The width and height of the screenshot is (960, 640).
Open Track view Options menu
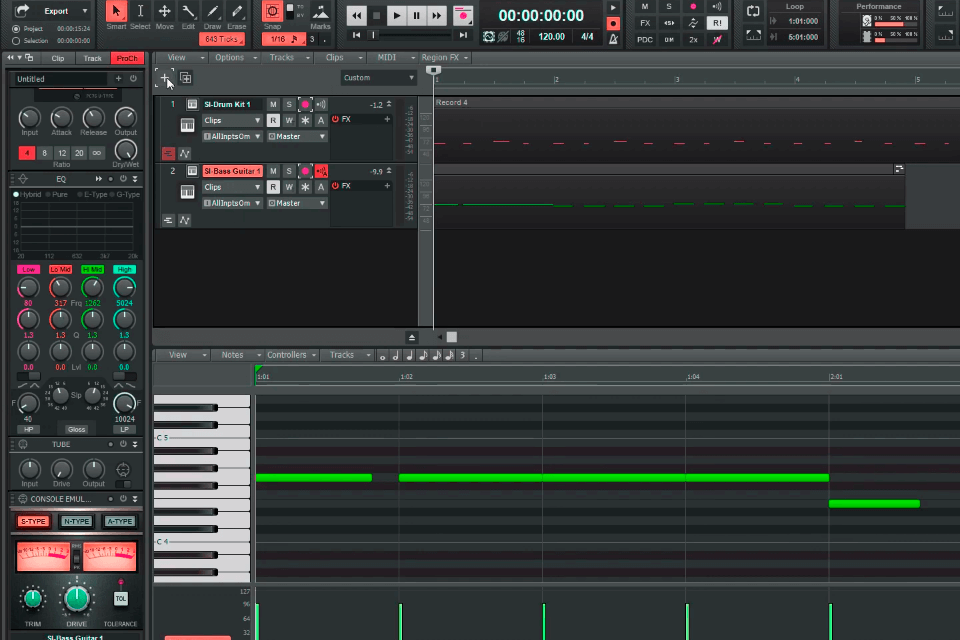pyautogui.click(x=236, y=58)
